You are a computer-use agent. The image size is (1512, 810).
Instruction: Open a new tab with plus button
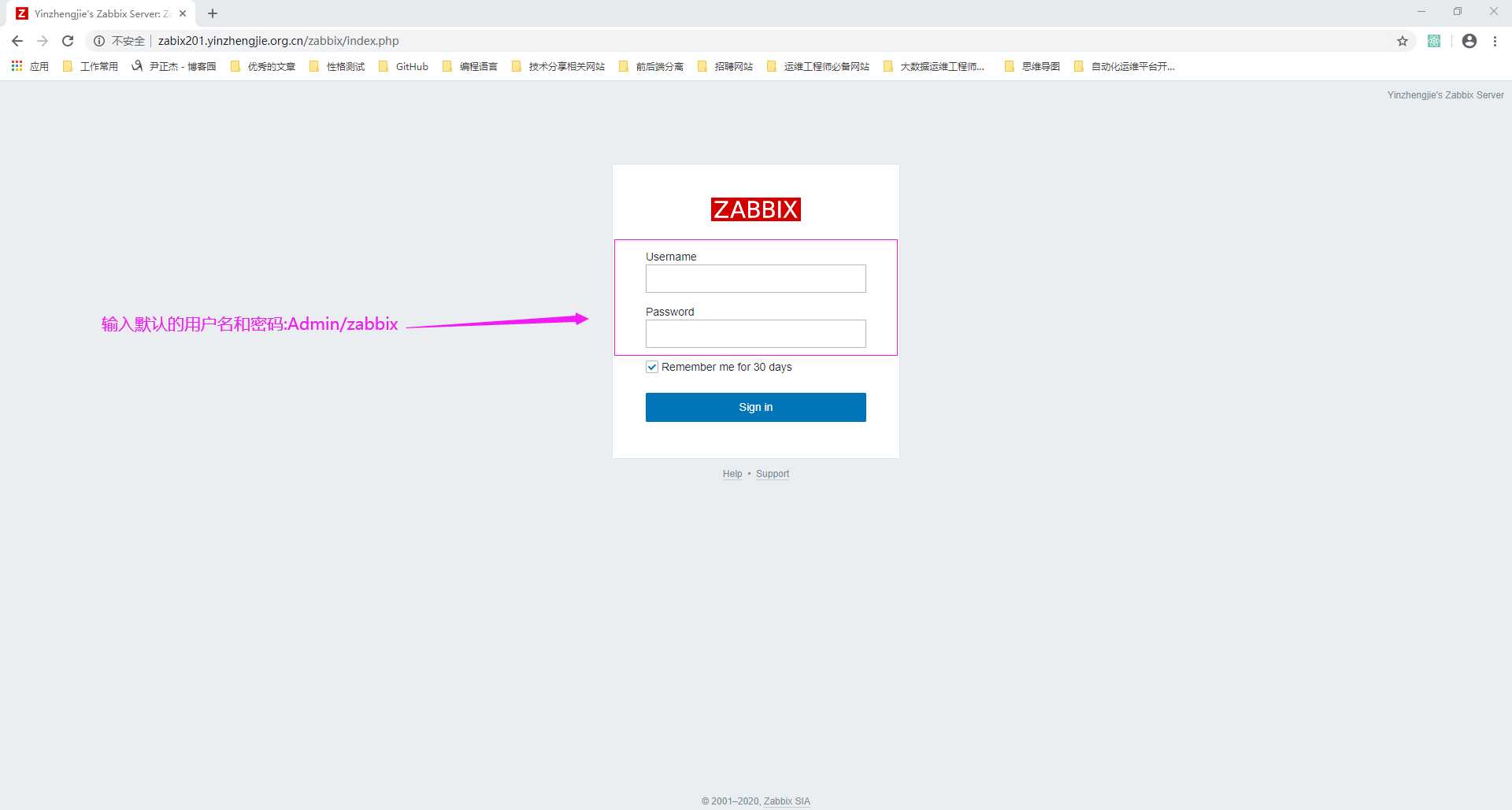click(x=213, y=13)
